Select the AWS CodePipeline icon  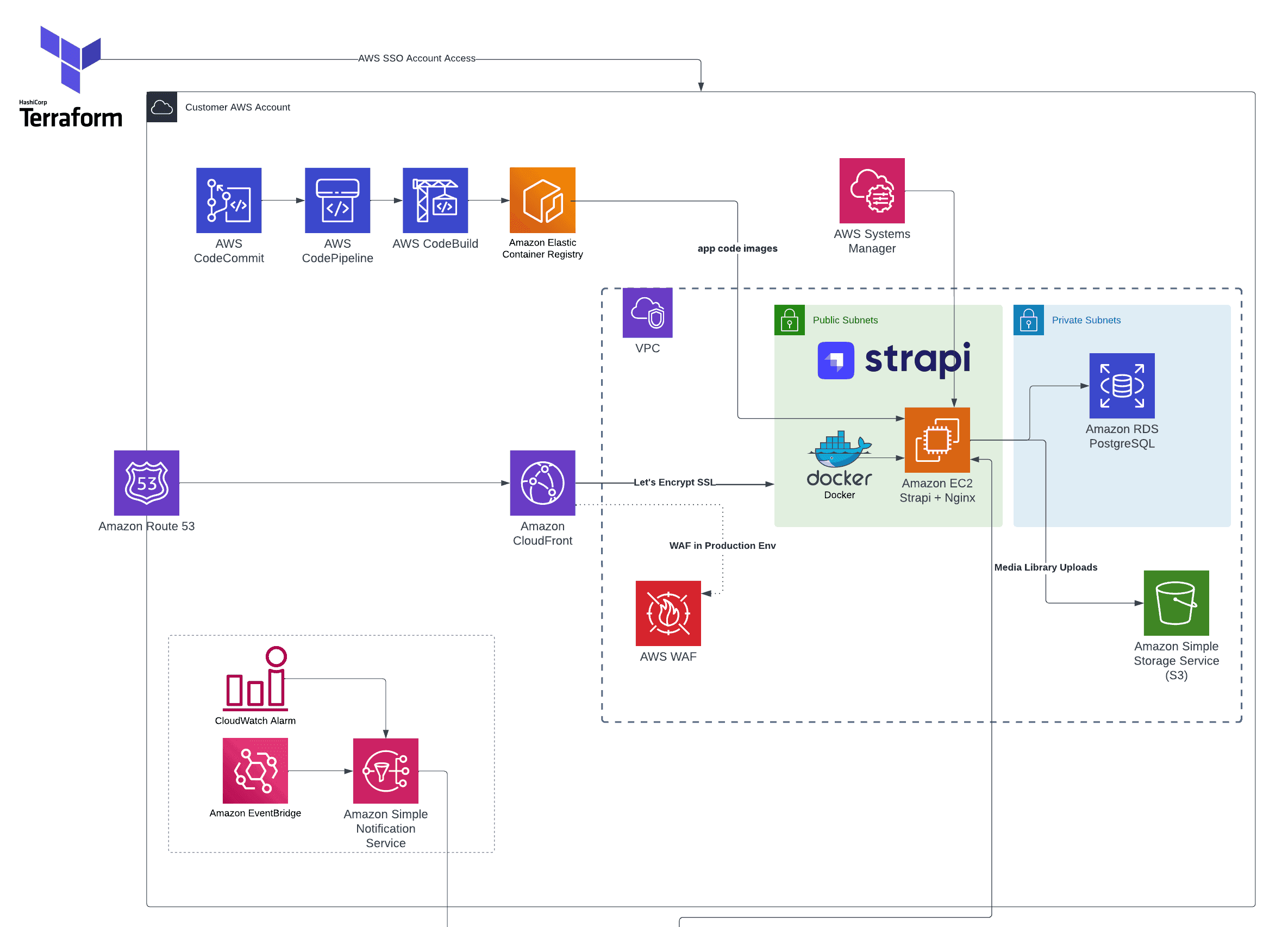tap(337, 200)
